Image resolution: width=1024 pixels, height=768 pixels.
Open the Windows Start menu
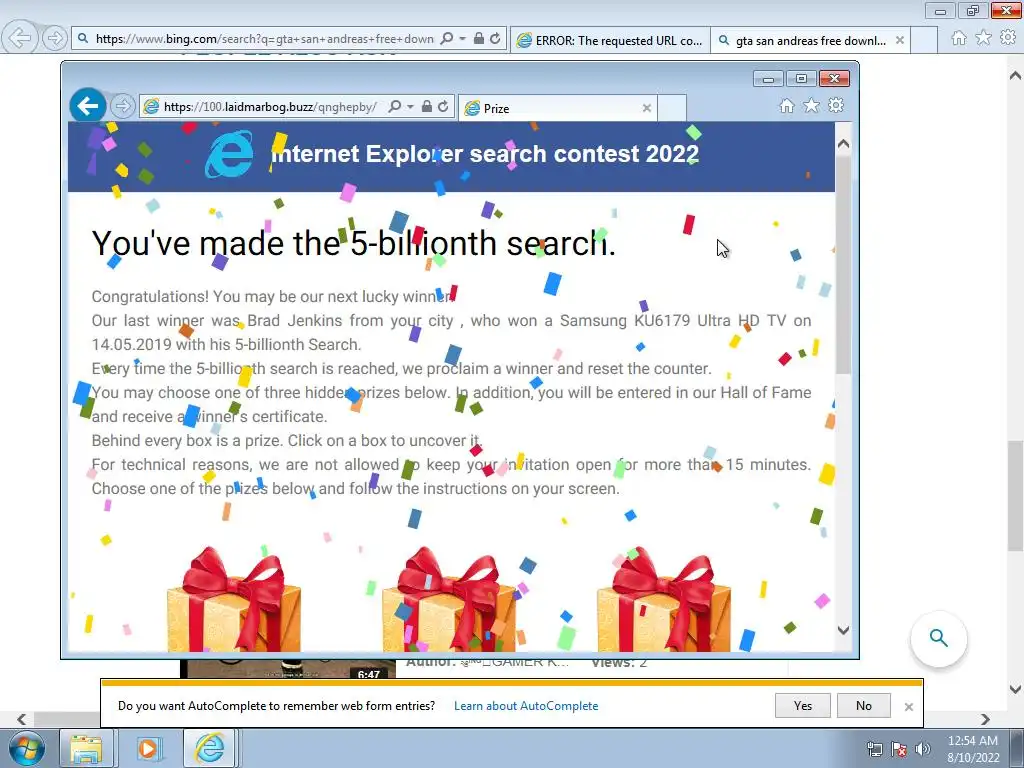pyautogui.click(x=25, y=748)
